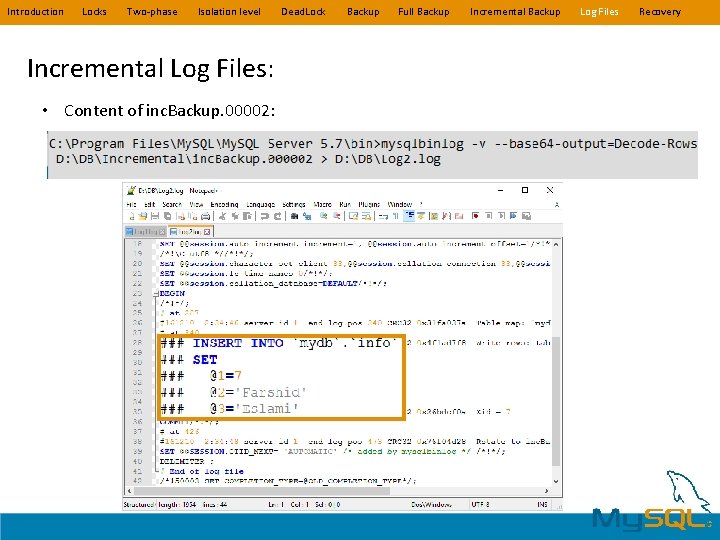
Task: Click horizontal scrollbar left arrow
Action: coord(129,491)
